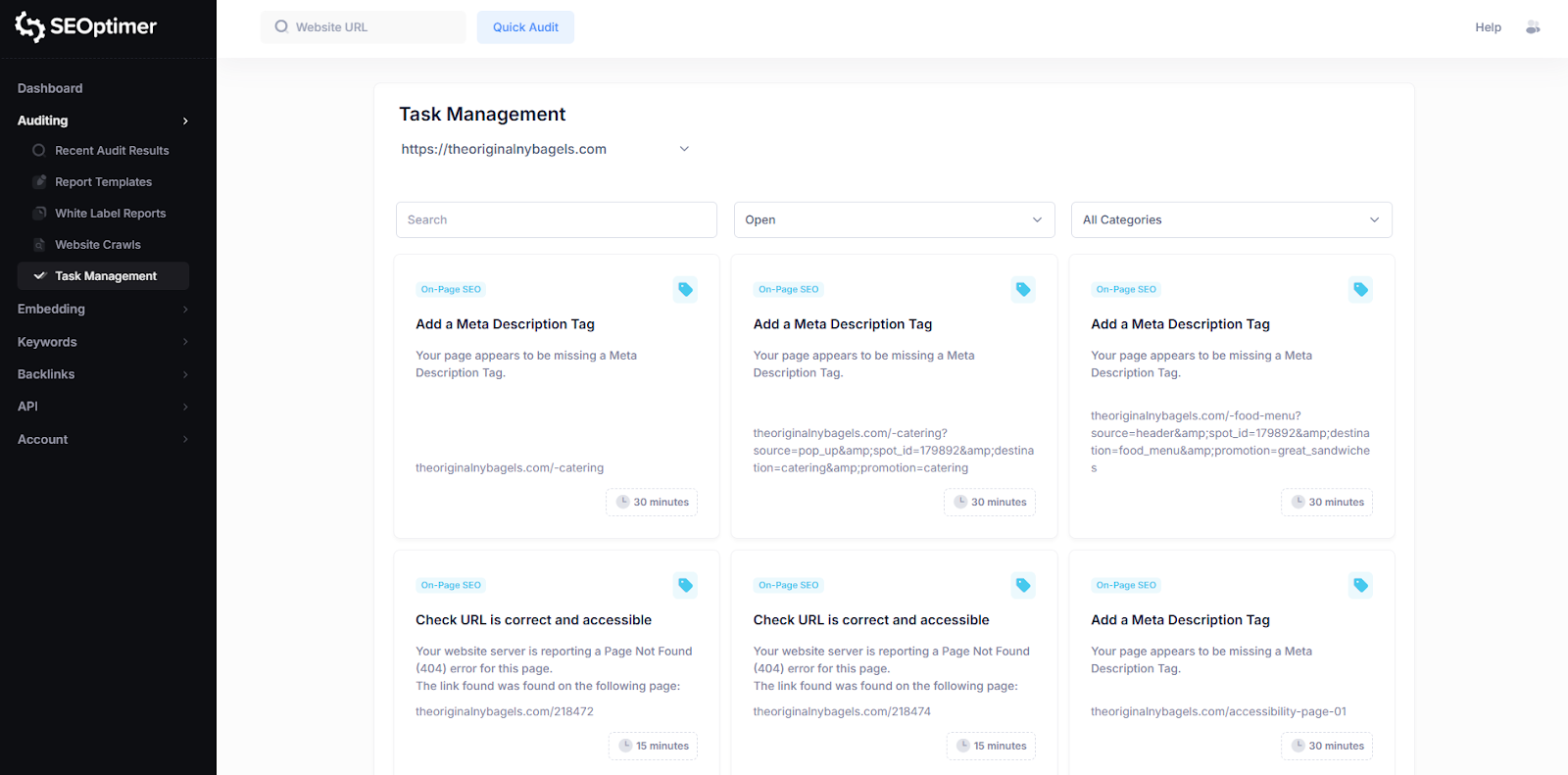Click clock icon on the food-menu card's badge
Image resolution: width=1568 pixels, height=775 pixels.
[1298, 502]
